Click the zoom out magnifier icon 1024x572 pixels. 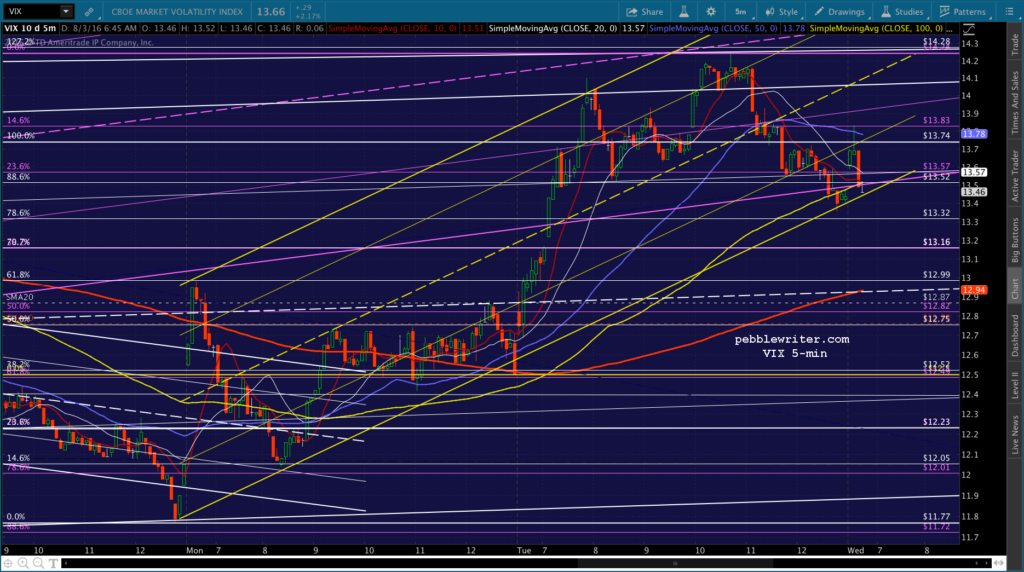pyautogui.click(x=38, y=563)
